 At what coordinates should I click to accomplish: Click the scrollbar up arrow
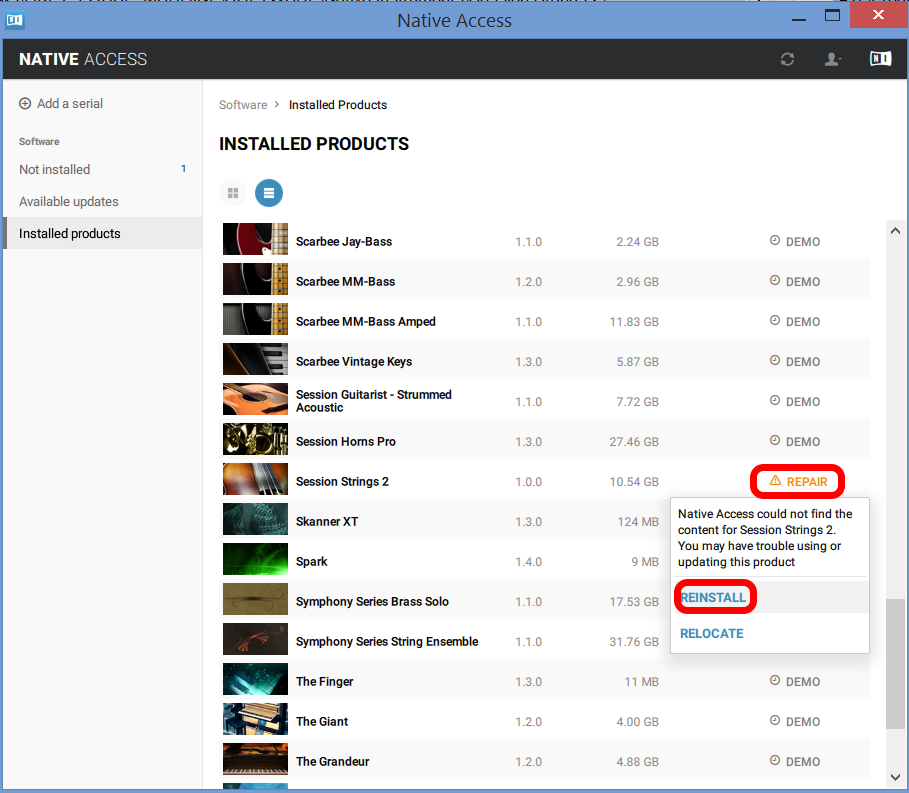tap(895, 231)
